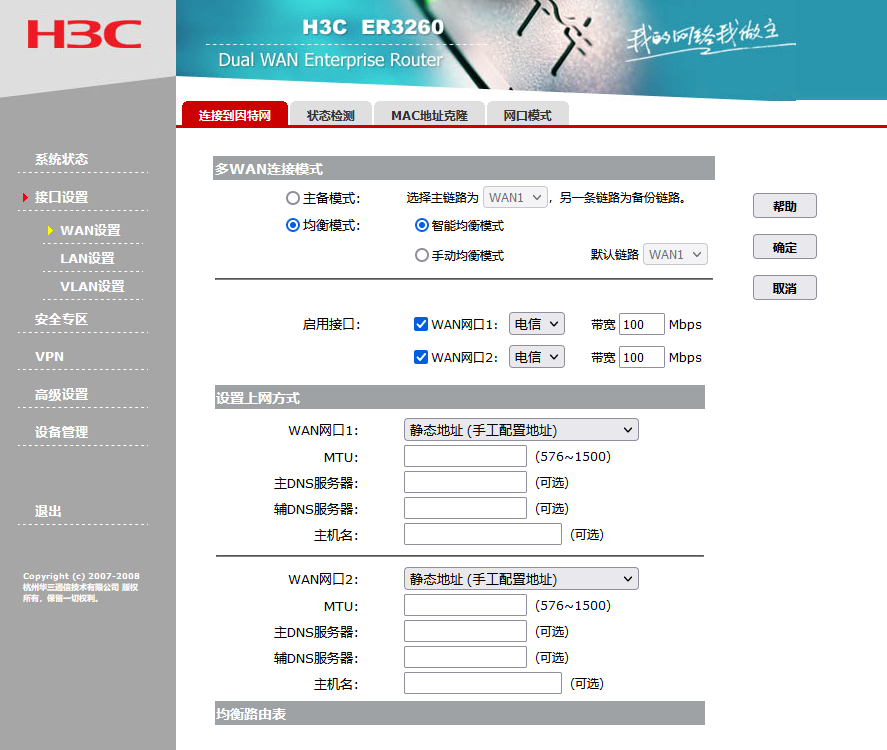
Task: Choose 智能均衡模式 option
Action: (x=421, y=225)
